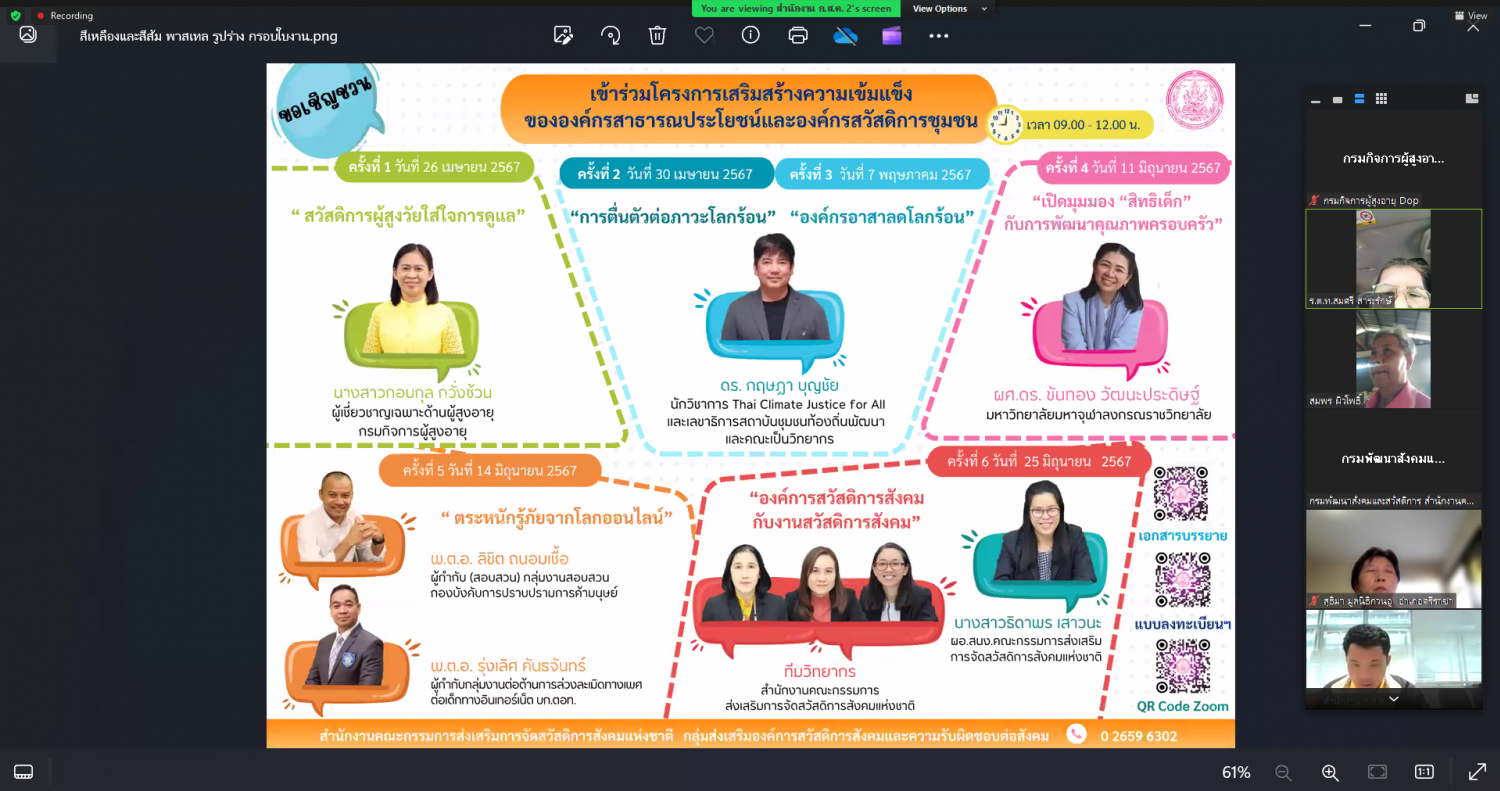Open the Edit image tool
The height and width of the screenshot is (791, 1500).
pos(563,36)
